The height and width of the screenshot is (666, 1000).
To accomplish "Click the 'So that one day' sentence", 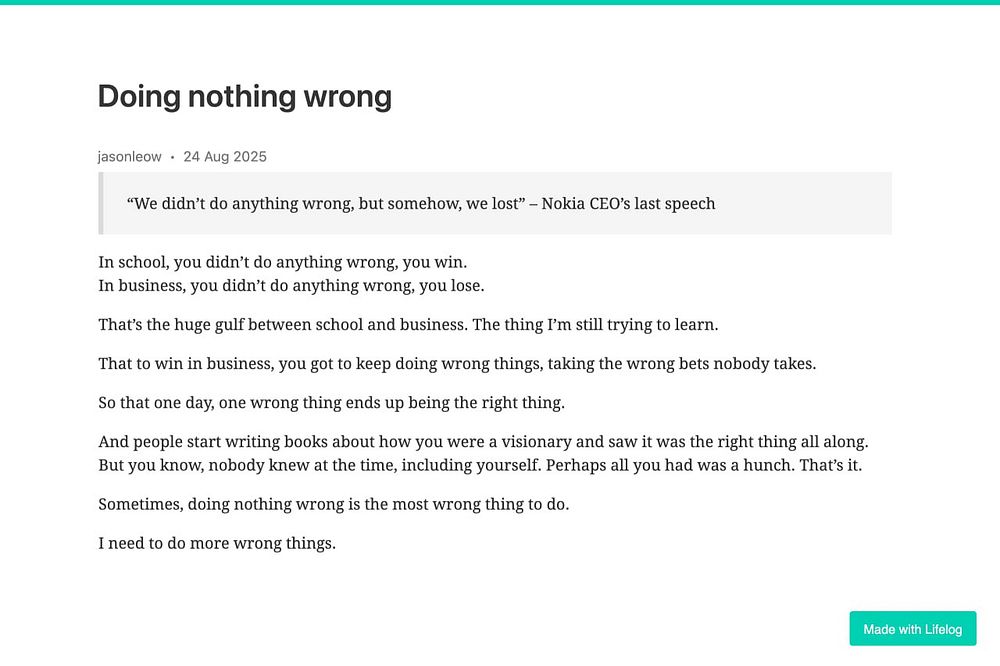I will pyautogui.click(x=331, y=403).
